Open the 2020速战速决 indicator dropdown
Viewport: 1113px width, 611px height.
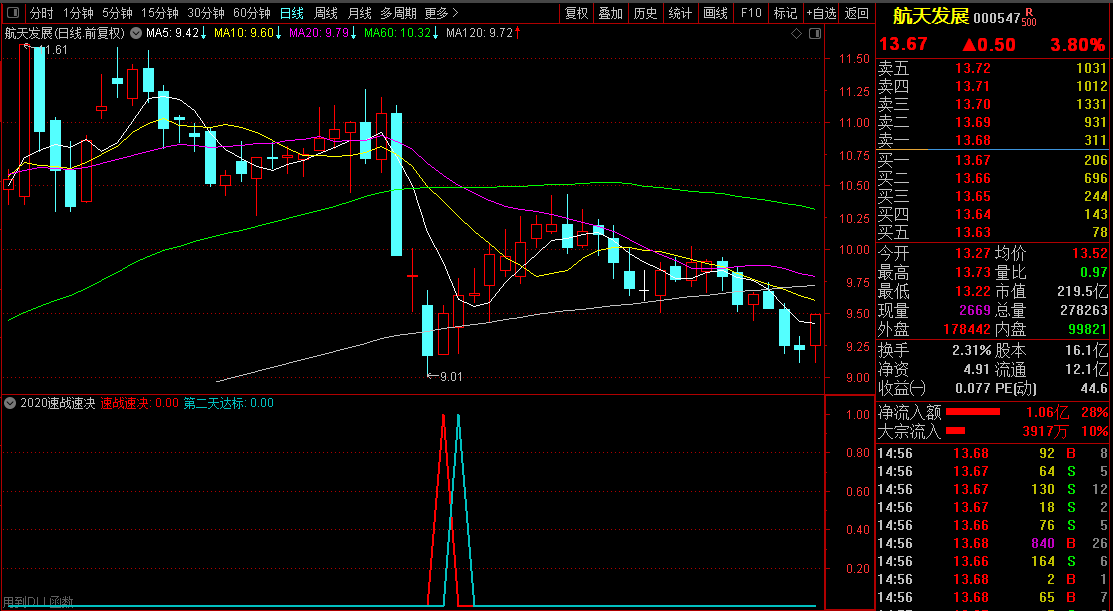click(10, 403)
